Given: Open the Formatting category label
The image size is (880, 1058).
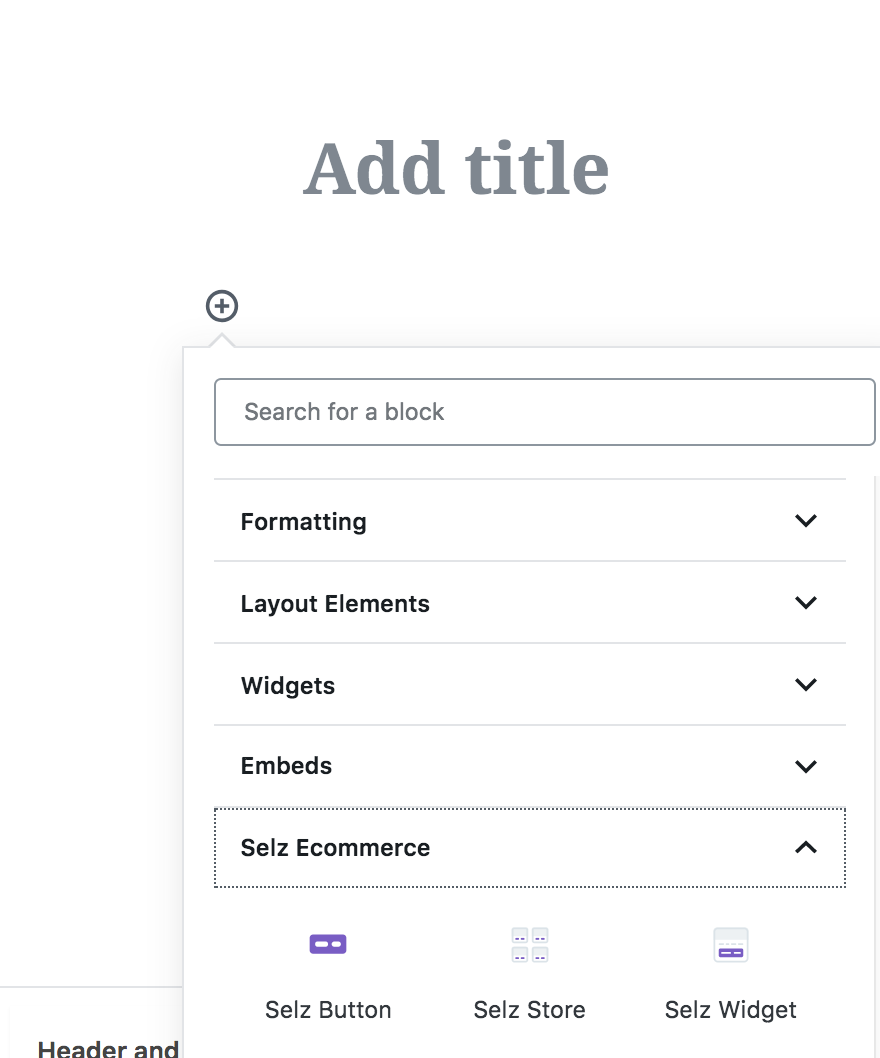Looking at the screenshot, I should pos(304,522).
